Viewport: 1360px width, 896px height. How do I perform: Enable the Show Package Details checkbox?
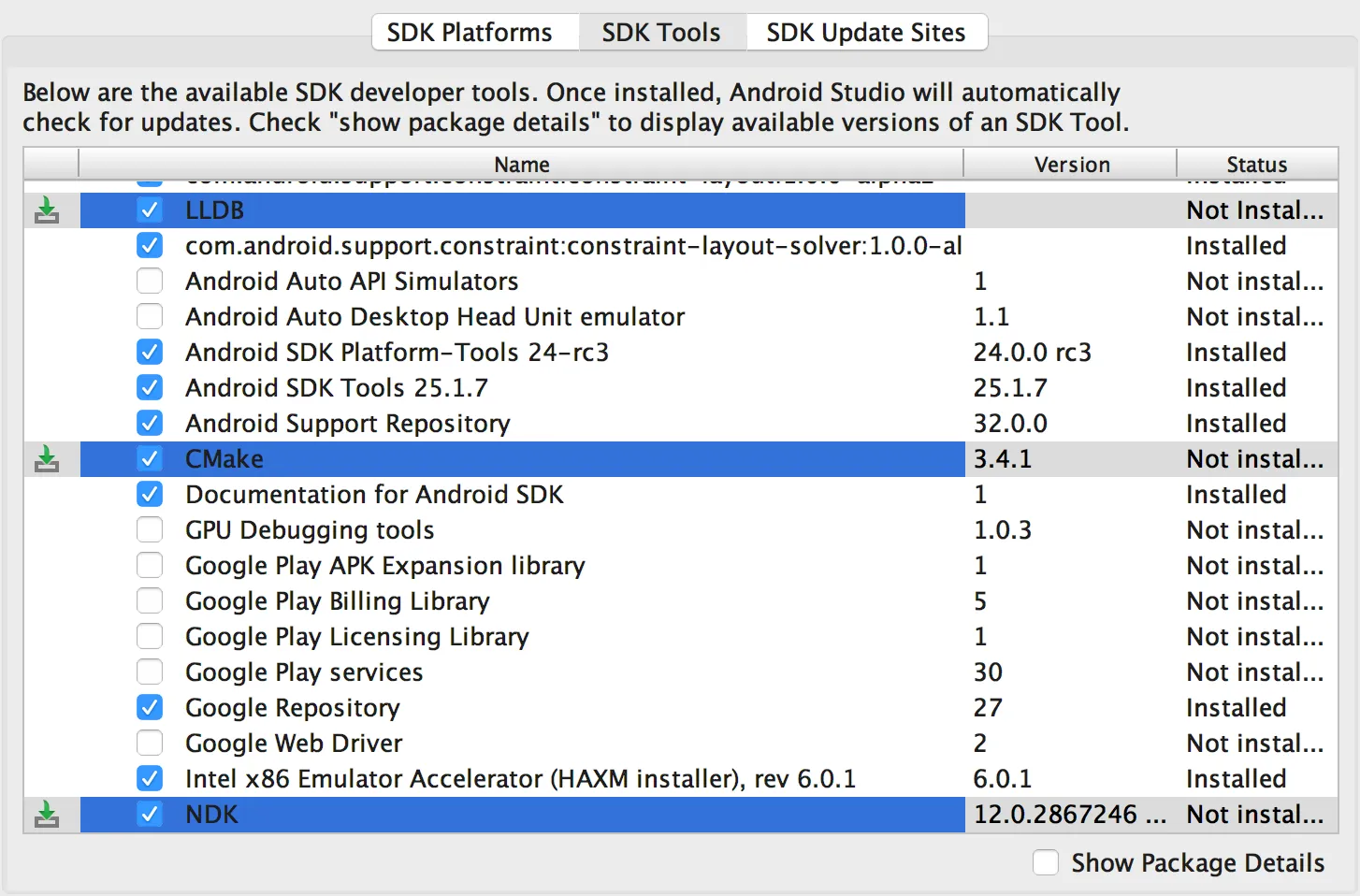click(x=1046, y=862)
